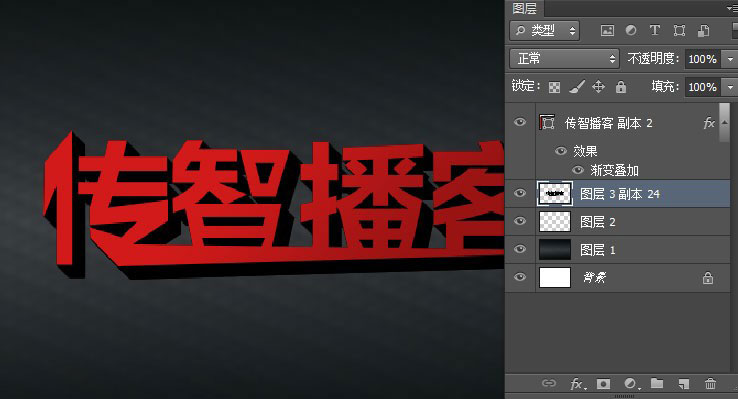
Task: Switch to the 图层 panel tab
Action: 524,8
